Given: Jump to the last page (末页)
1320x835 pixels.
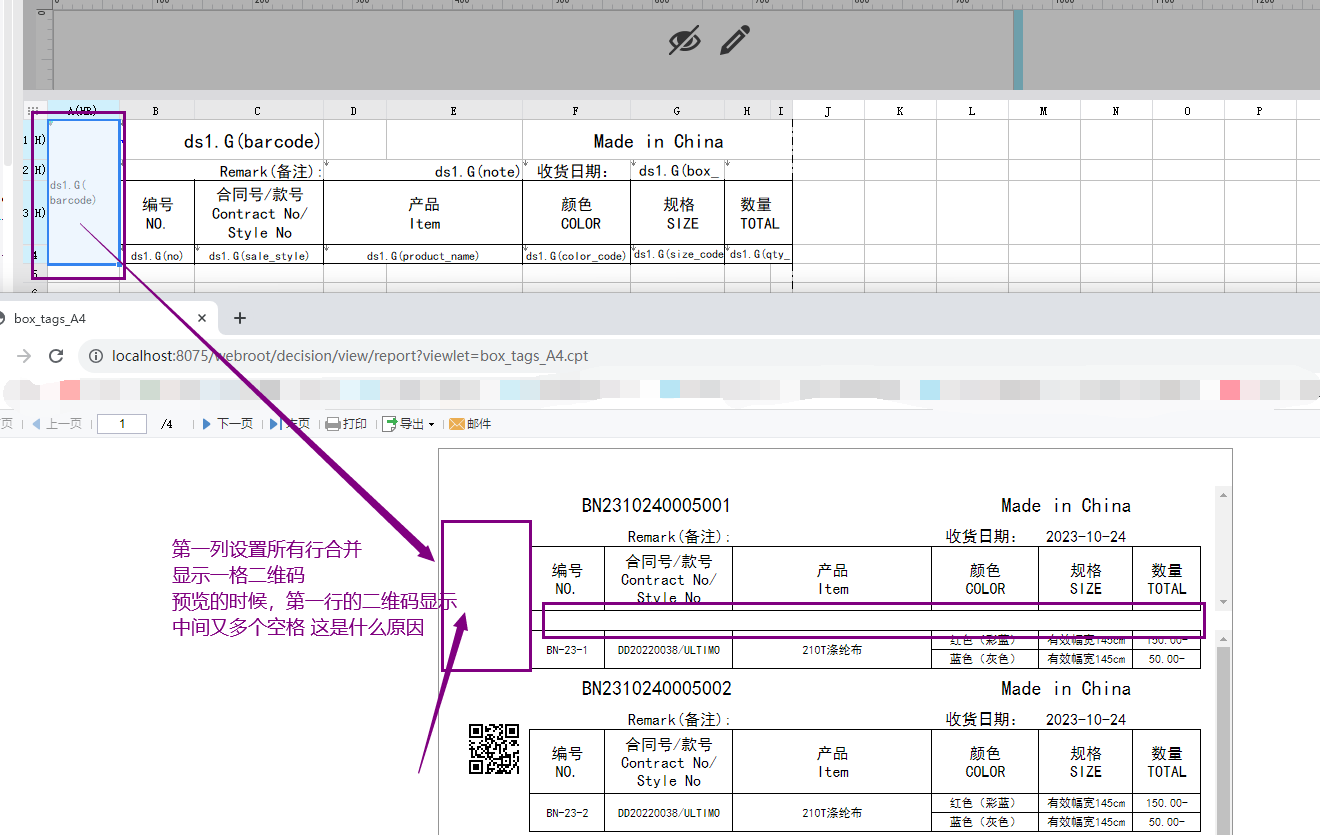Looking at the screenshot, I should coord(290,424).
